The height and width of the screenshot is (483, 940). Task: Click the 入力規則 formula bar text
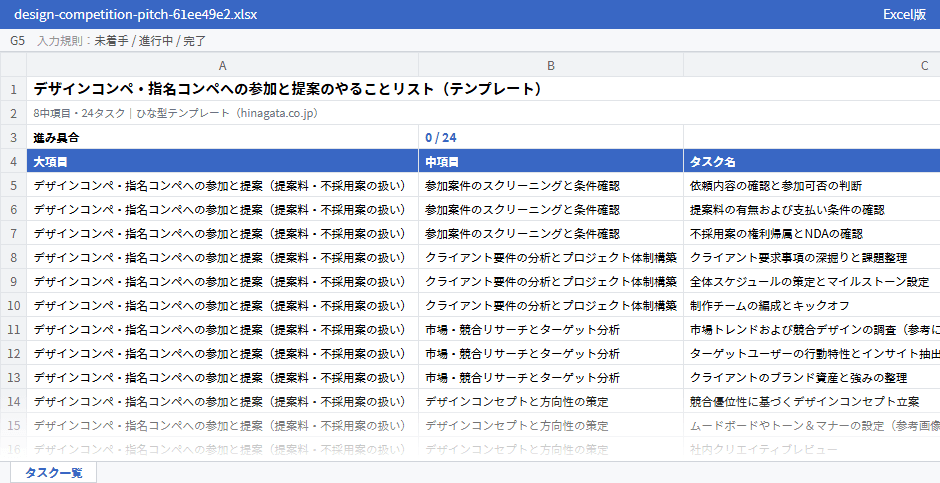[x=122, y=41]
